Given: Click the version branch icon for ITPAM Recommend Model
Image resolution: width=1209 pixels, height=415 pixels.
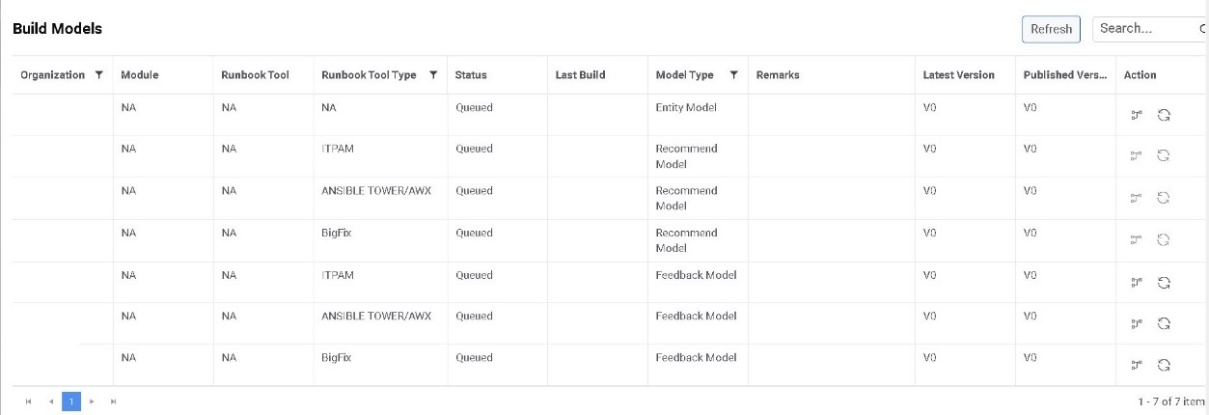Looking at the screenshot, I should (x=1135, y=156).
